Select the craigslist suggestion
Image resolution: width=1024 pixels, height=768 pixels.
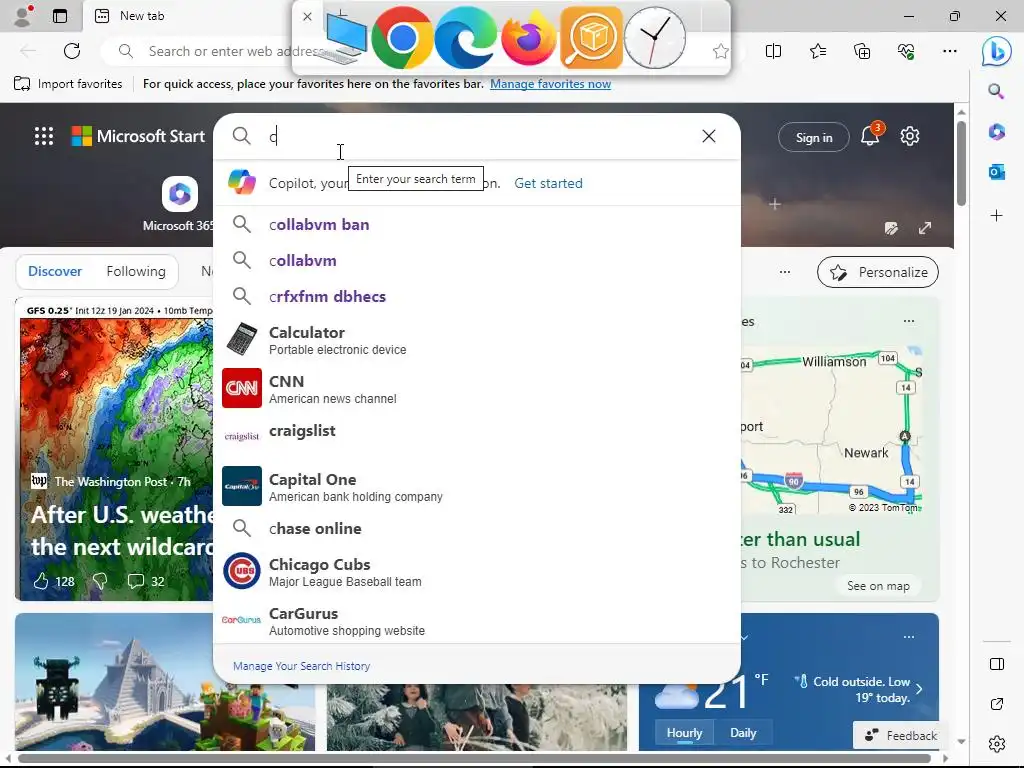click(x=477, y=436)
